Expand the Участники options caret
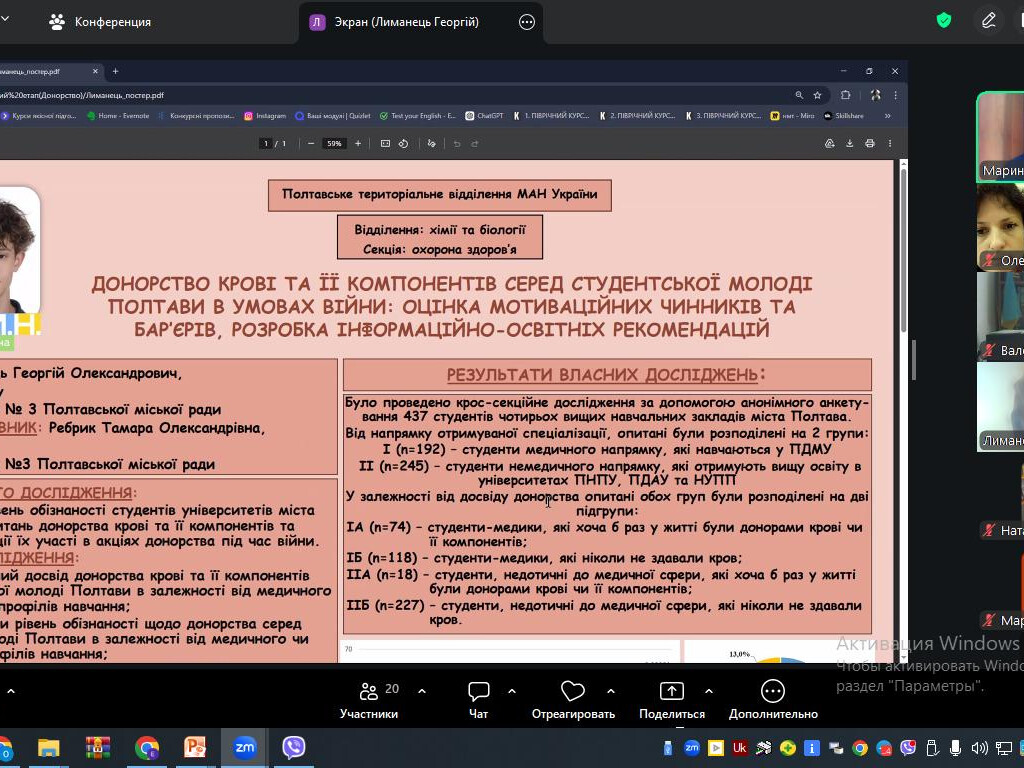 (422, 691)
